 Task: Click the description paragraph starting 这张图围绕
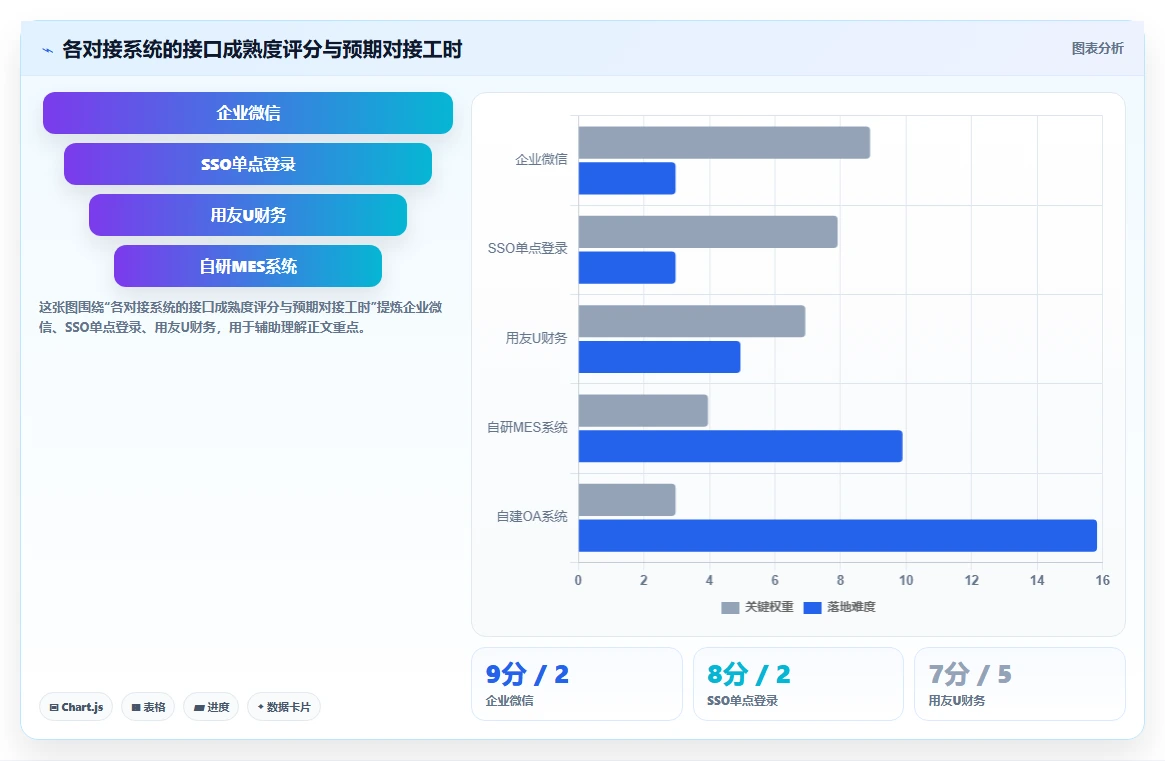241,317
